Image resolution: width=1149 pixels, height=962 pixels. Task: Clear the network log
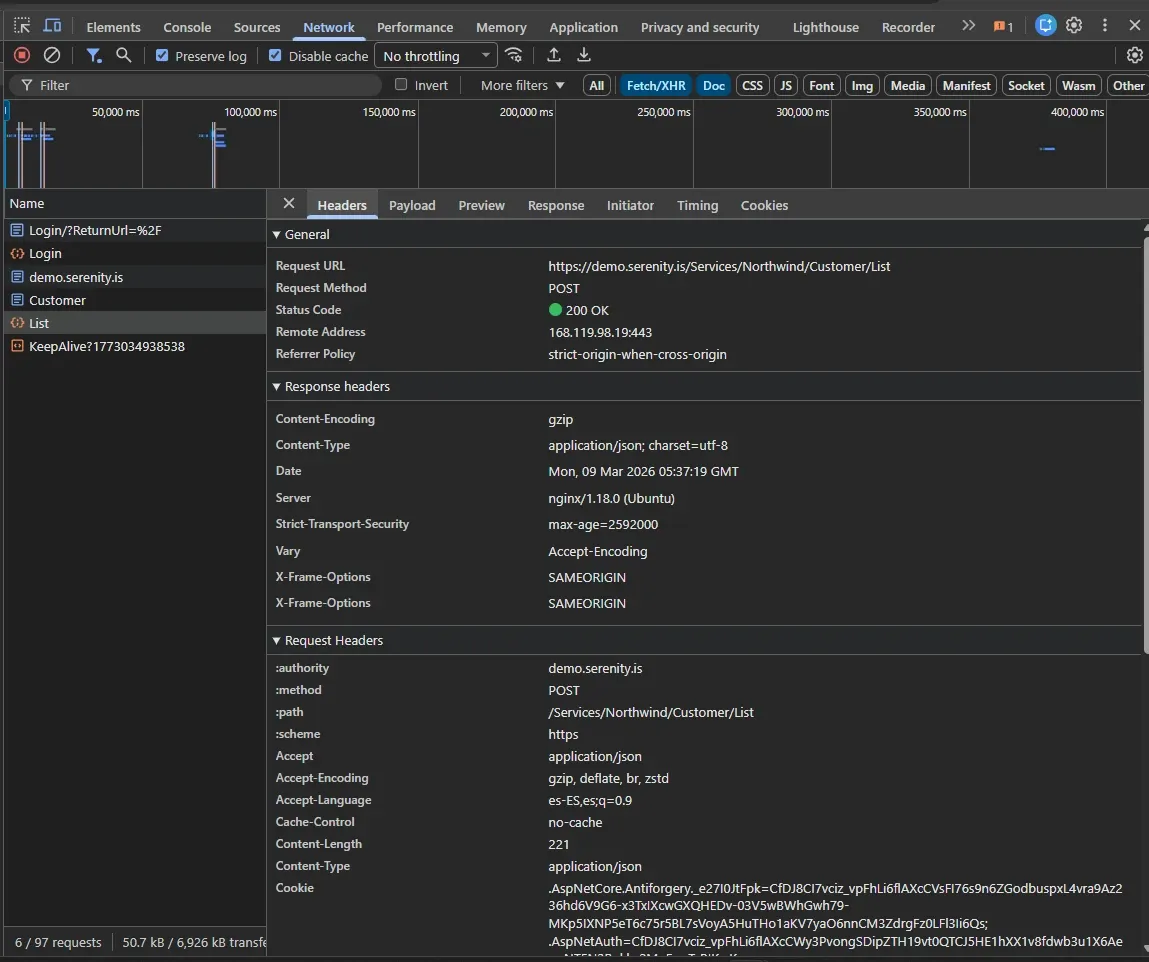52,56
